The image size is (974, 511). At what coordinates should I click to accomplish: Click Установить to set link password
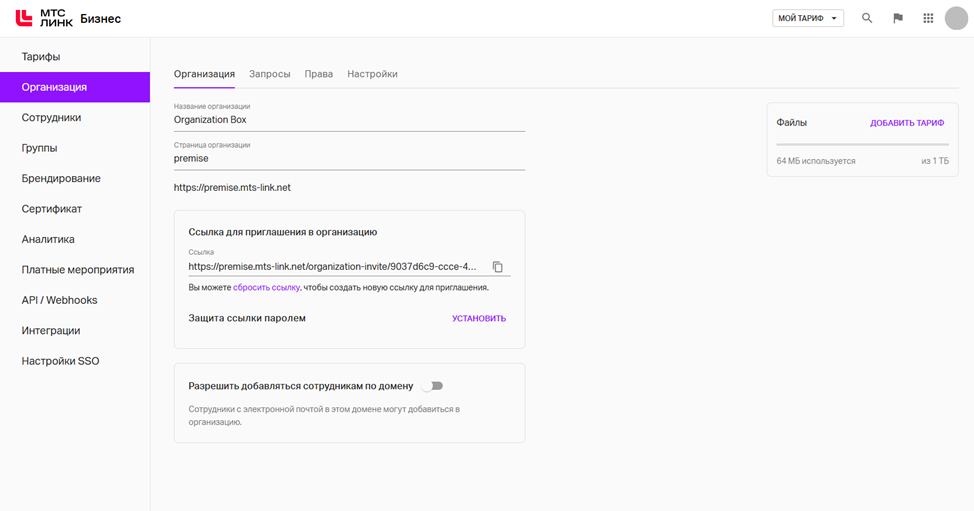point(479,319)
